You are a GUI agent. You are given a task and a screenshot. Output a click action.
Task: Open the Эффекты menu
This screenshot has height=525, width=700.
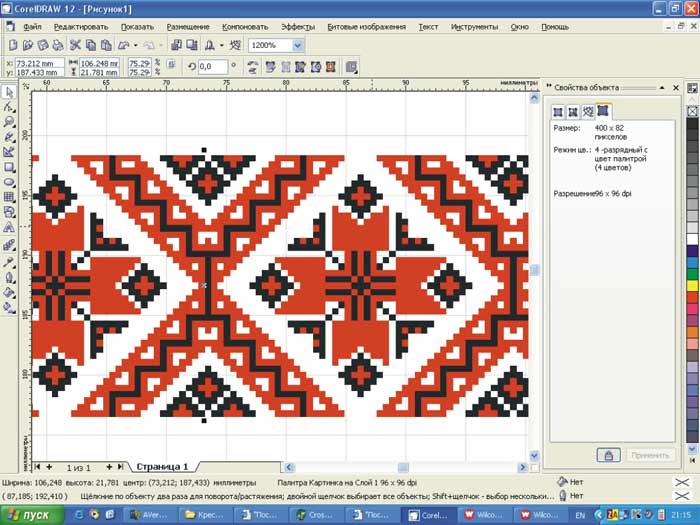tap(297, 26)
